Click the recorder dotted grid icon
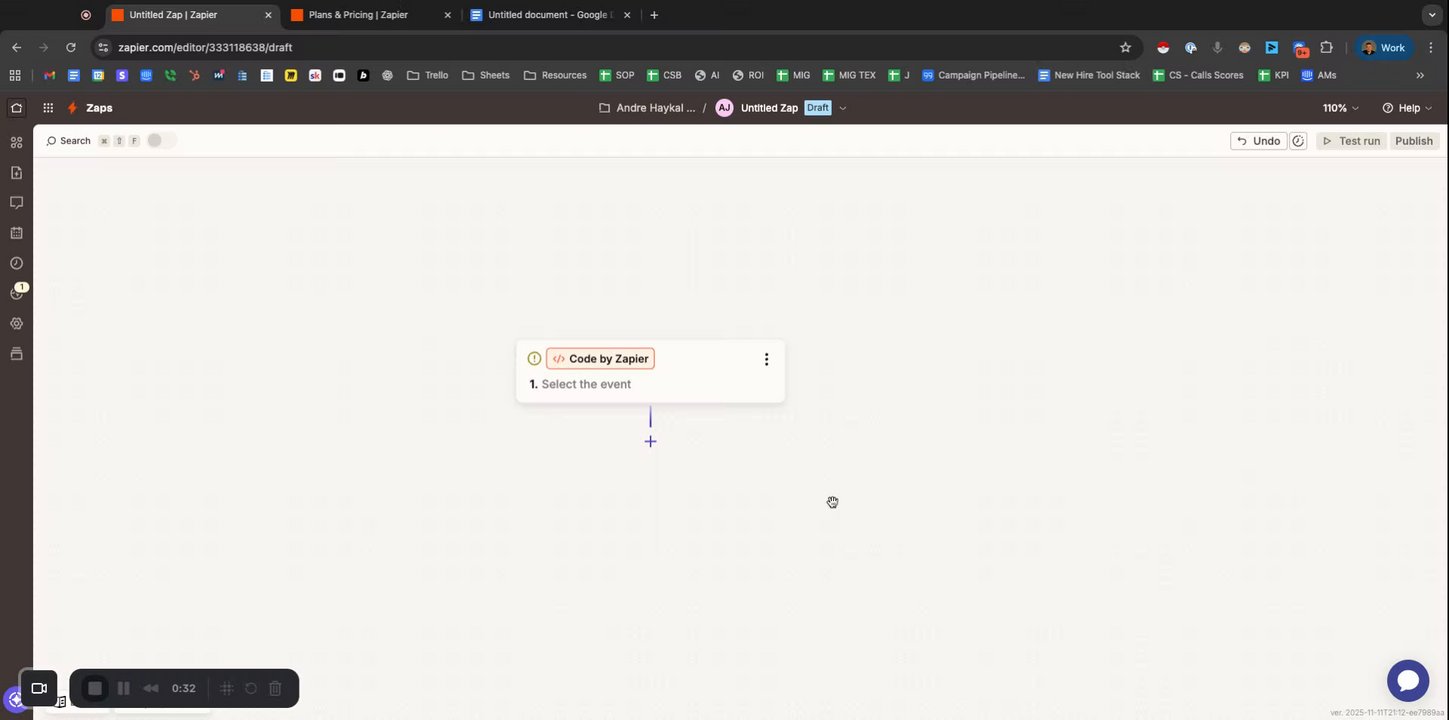The width and height of the screenshot is (1449, 720). click(x=227, y=688)
